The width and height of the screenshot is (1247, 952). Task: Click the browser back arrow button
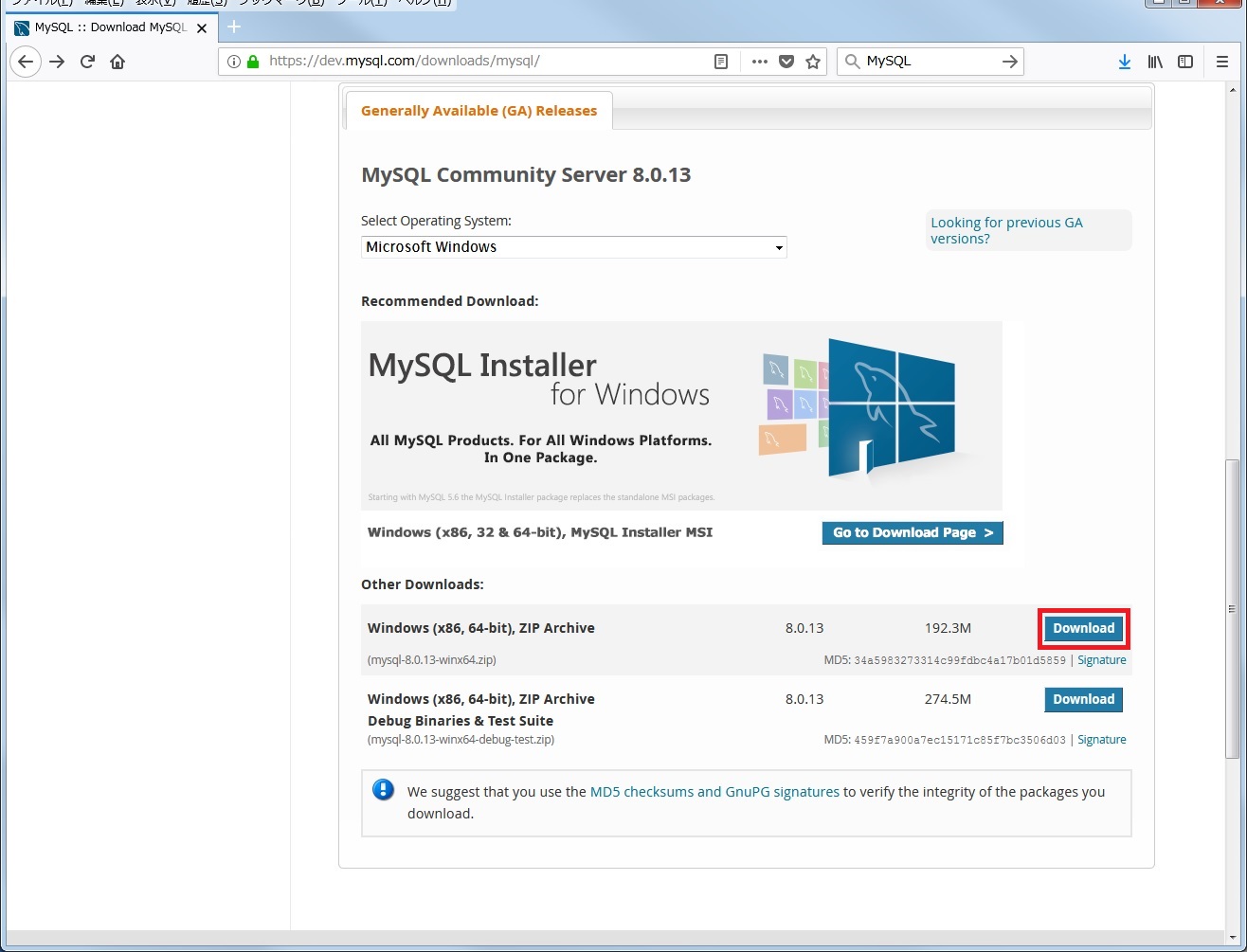pos(26,62)
